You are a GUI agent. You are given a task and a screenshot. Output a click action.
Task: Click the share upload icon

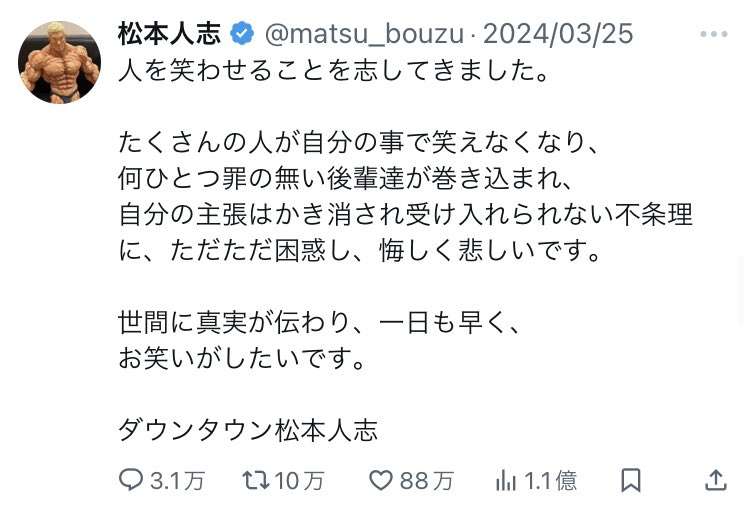click(716, 480)
